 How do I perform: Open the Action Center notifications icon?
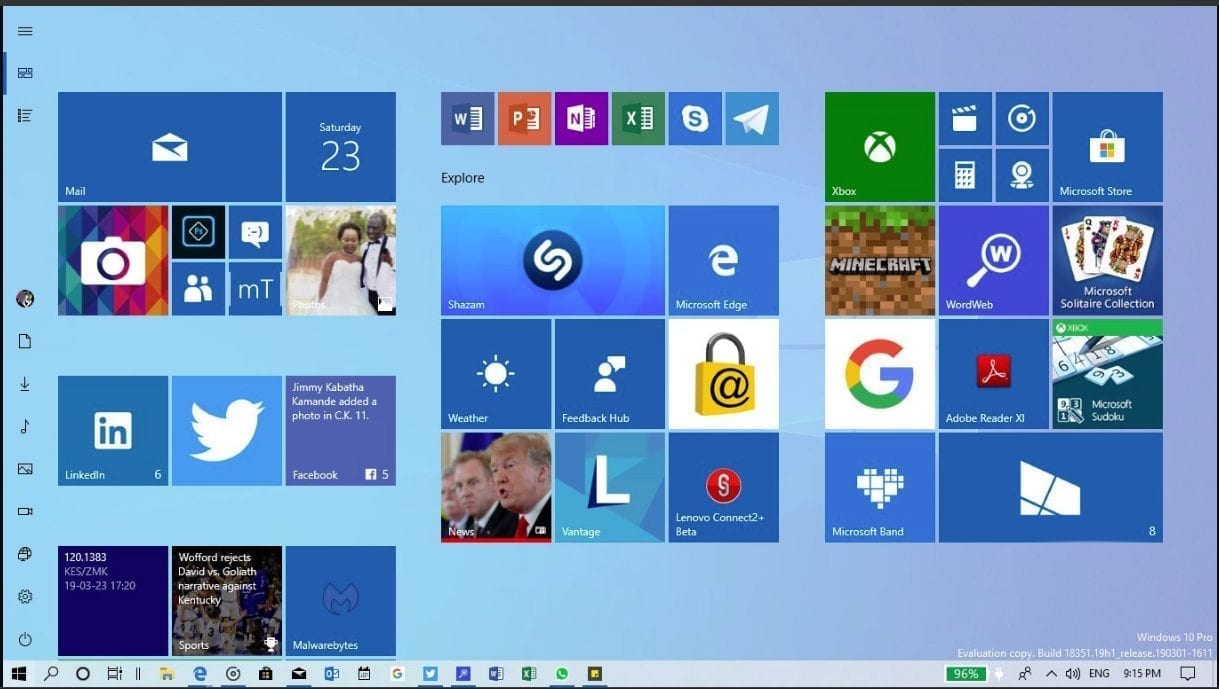(x=1187, y=674)
